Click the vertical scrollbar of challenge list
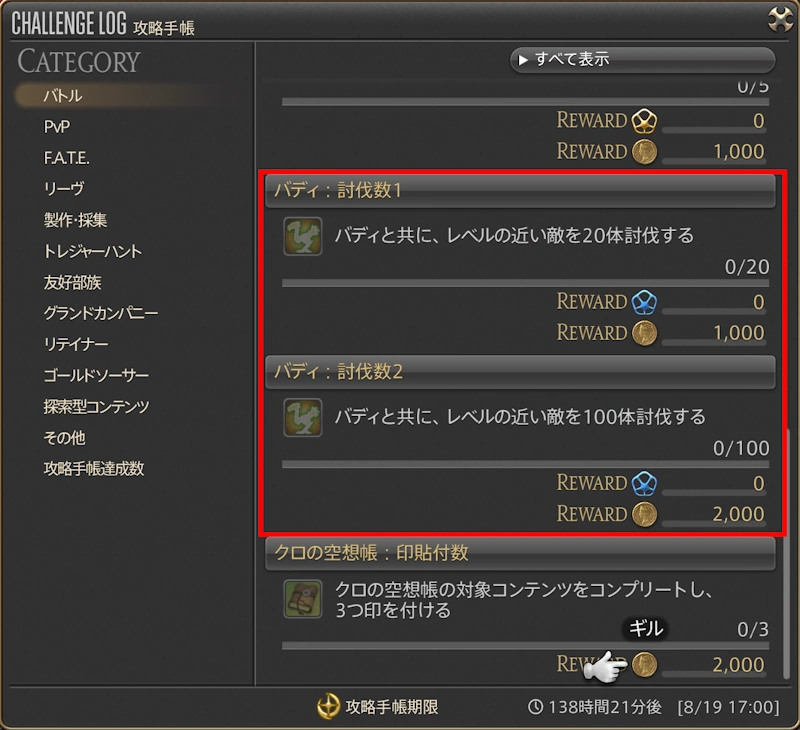Viewport: 800px width, 730px height. [x=786, y=553]
